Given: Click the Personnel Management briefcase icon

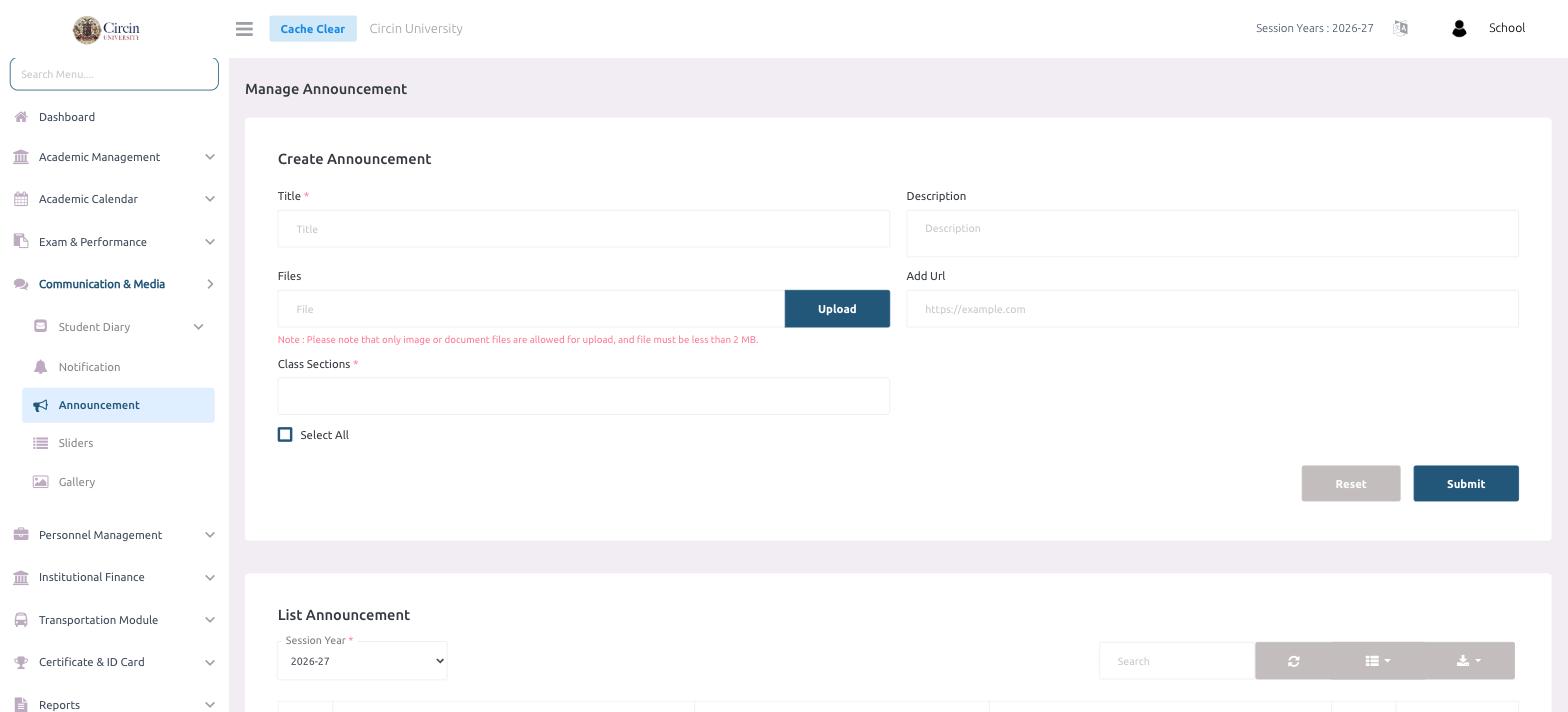Looking at the screenshot, I should click(21, 535).
